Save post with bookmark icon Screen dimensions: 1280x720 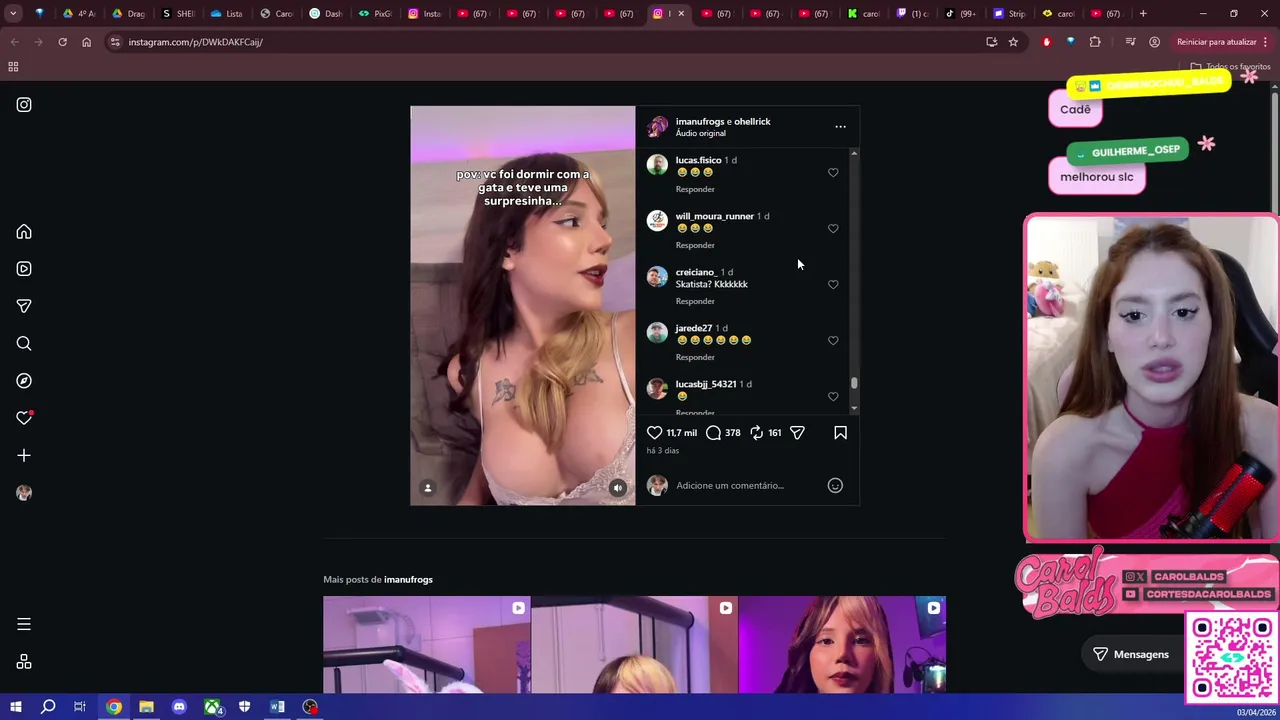point(840,433)
